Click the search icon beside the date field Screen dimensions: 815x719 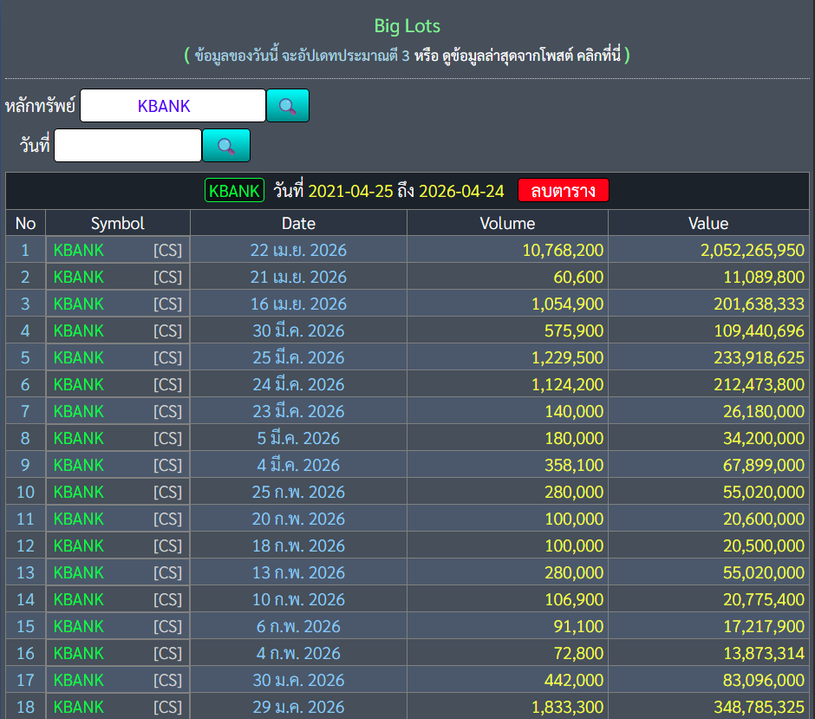(x=226, y=145)
